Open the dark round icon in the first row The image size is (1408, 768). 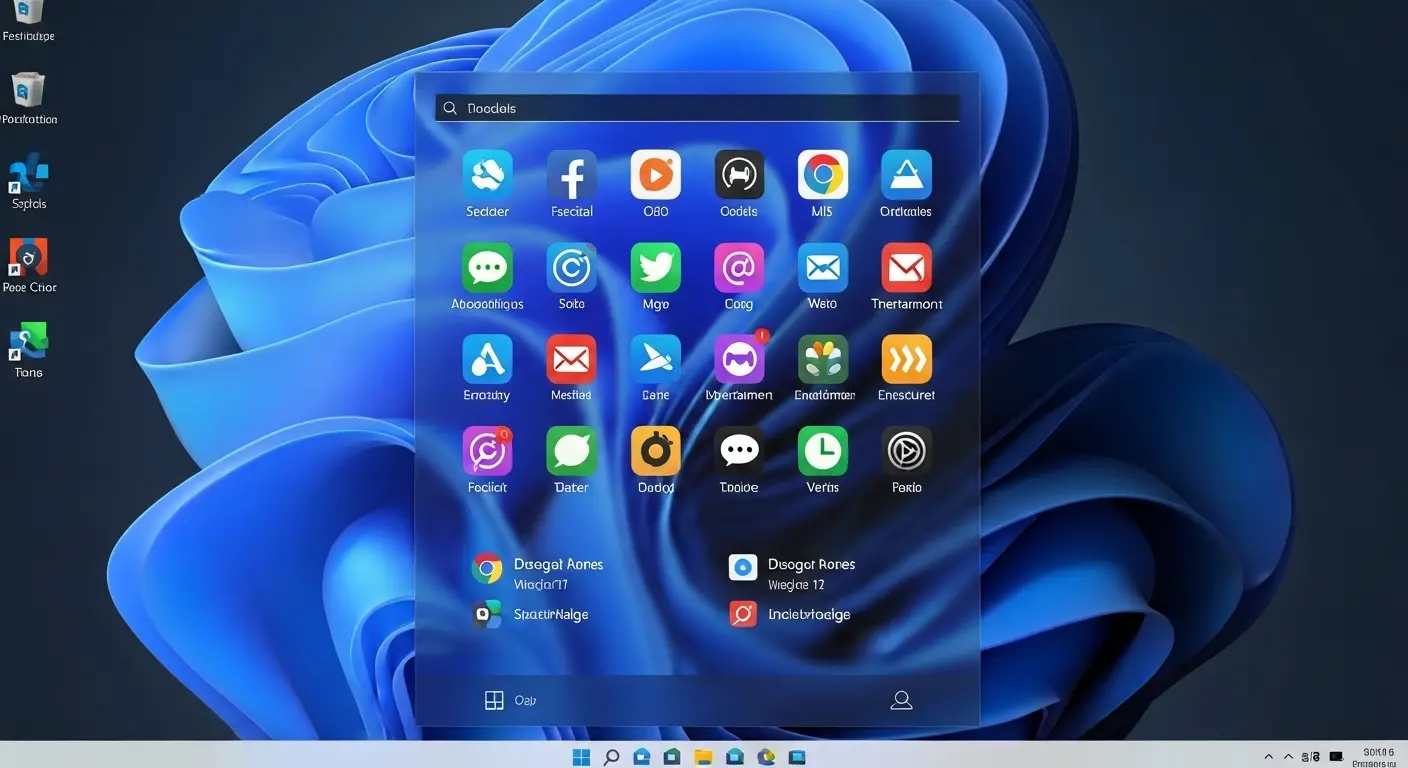click(739, 175)
